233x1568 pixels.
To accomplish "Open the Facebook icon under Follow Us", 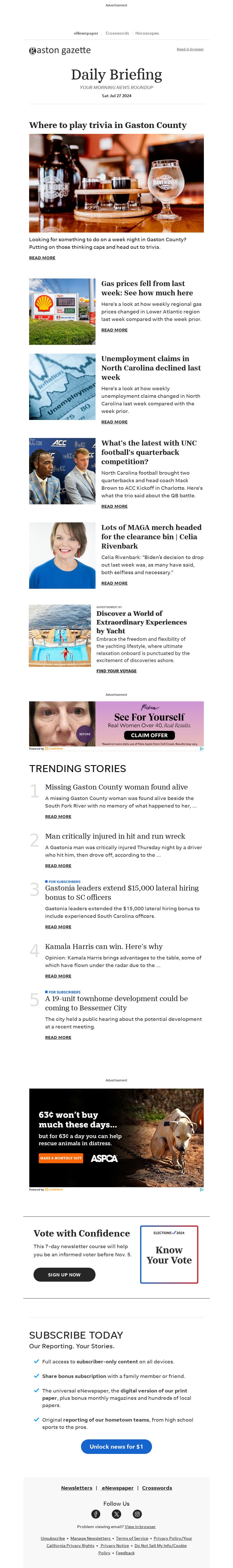I will pos(96,1514).
